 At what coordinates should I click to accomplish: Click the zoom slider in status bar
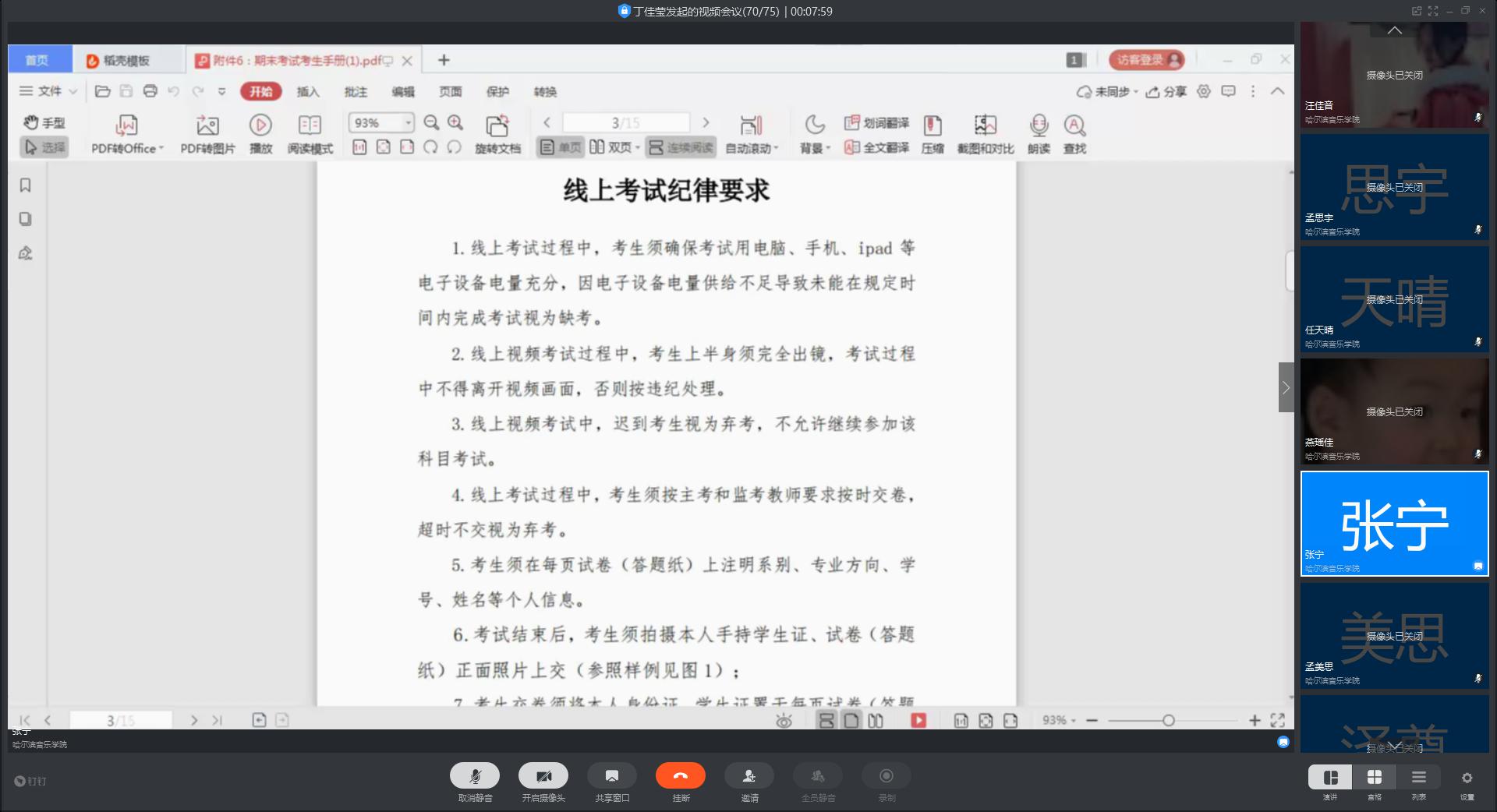tap(1168, 721)
